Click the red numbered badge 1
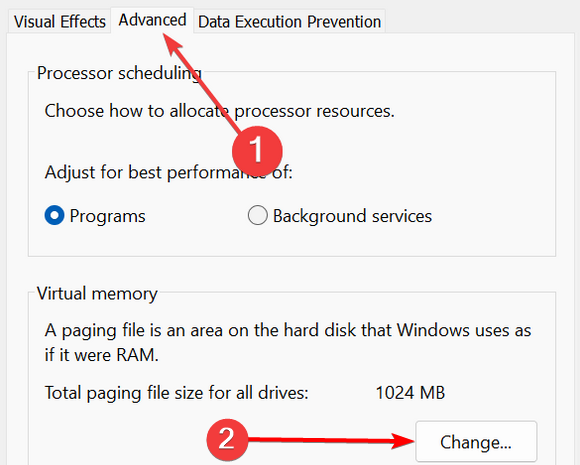The width and height of the screenshot is (580, 465). click(257, 151)
